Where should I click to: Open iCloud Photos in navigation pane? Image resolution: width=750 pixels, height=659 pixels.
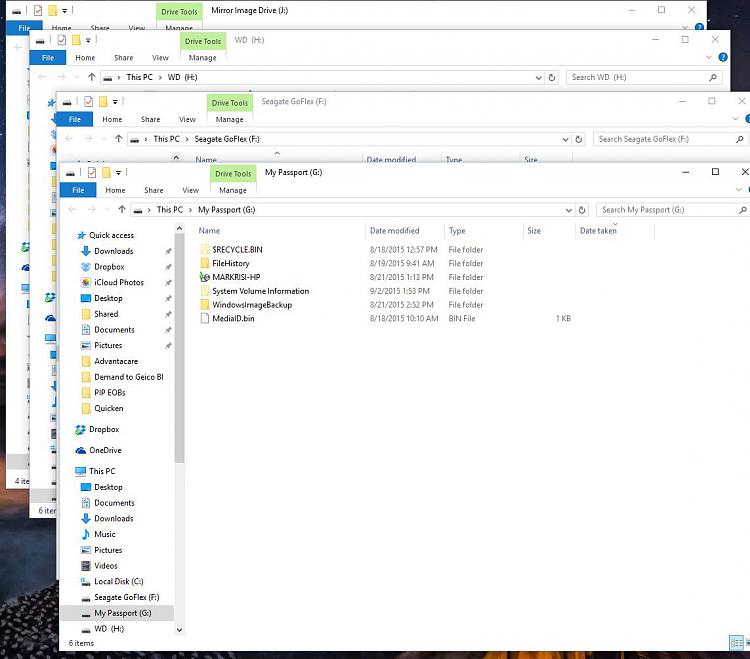coord(119,283)
